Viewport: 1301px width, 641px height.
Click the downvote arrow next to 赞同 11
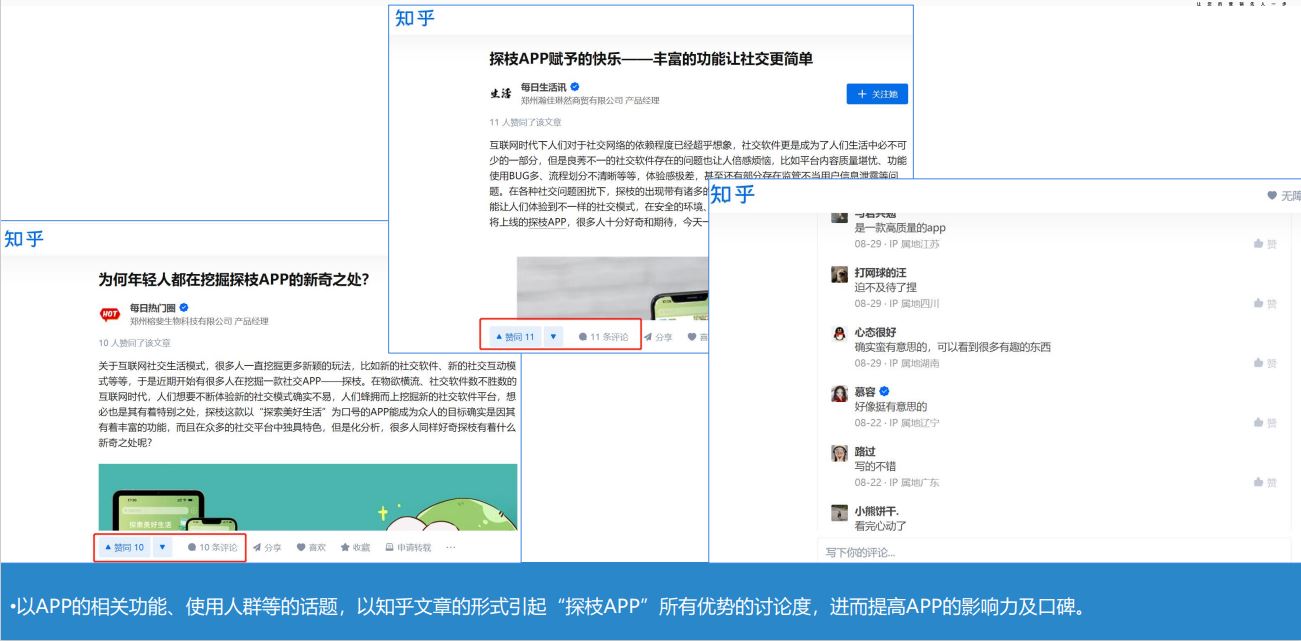click(553, 337)
